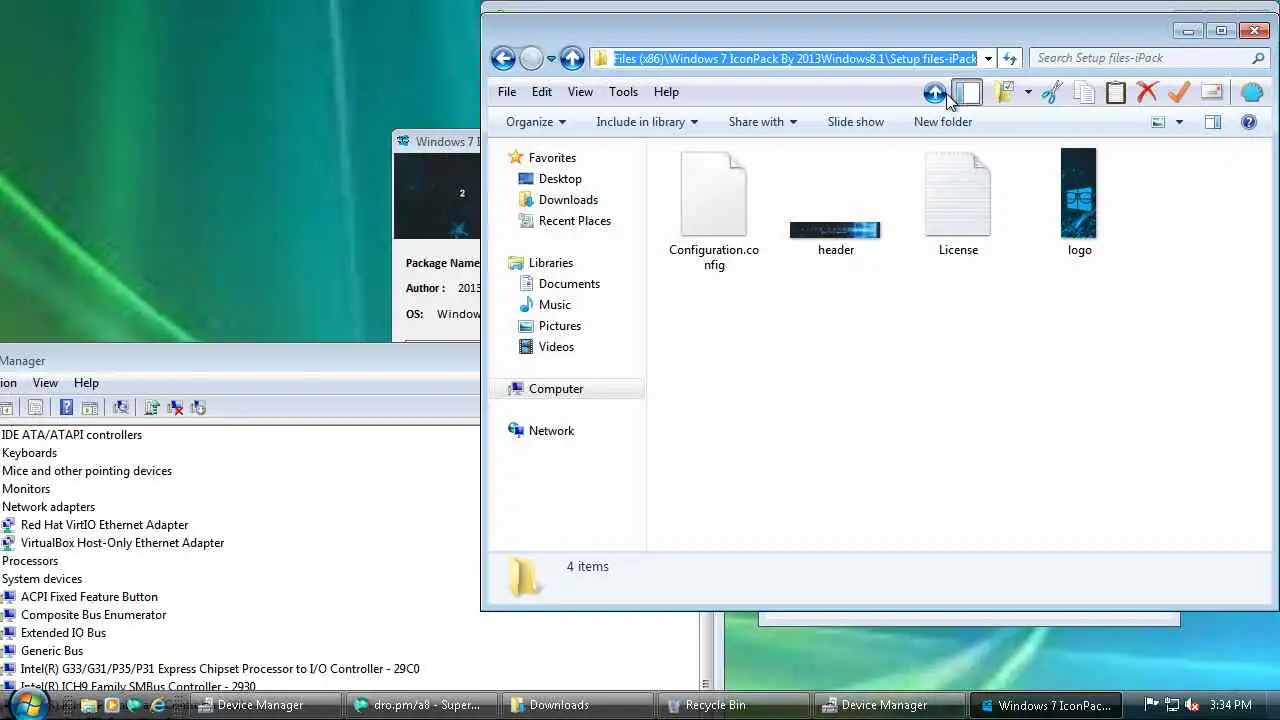Open the Tools menu
1280x720 pixels.
point(623,92)
